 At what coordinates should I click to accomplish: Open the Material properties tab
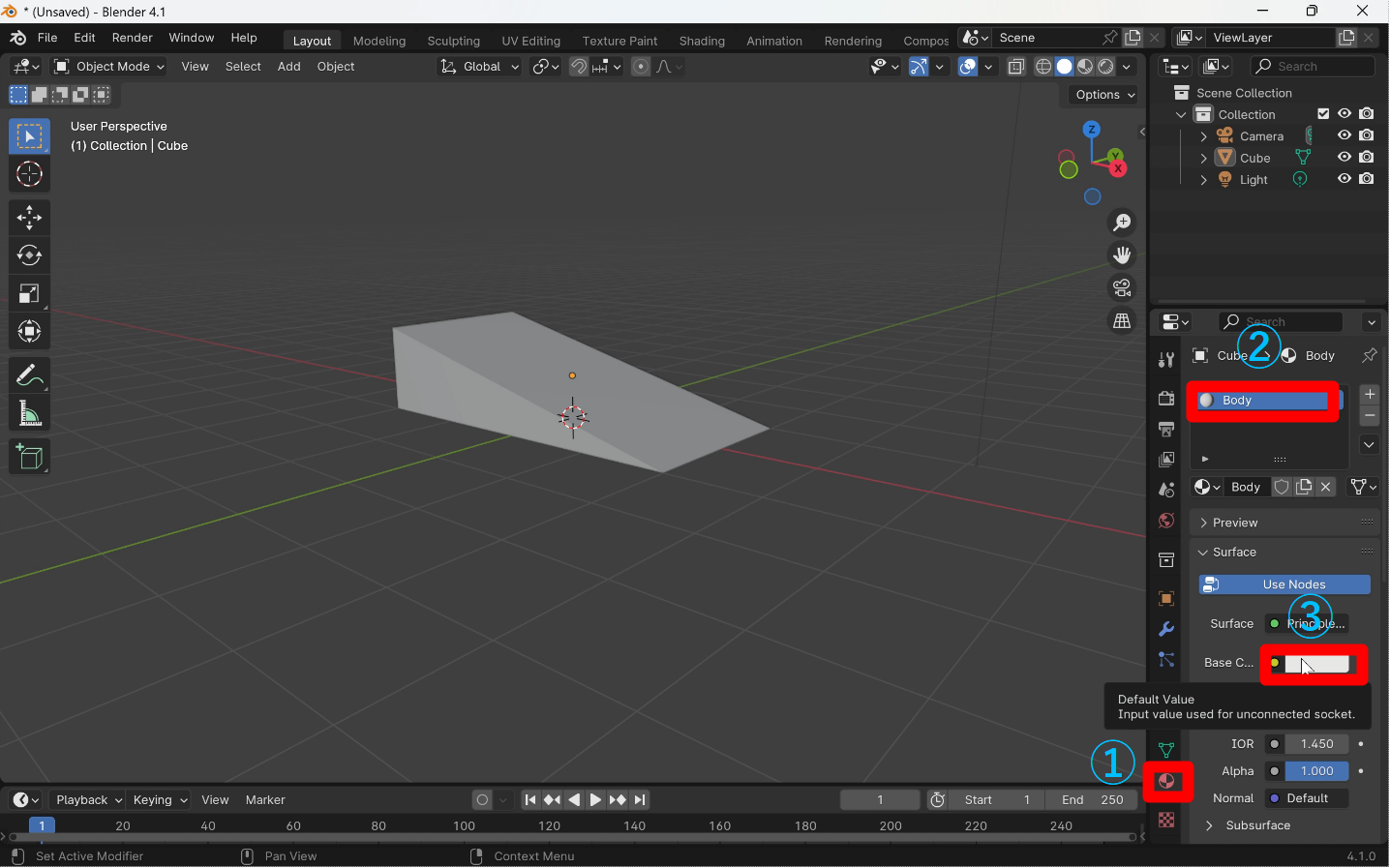(1166, 781)
